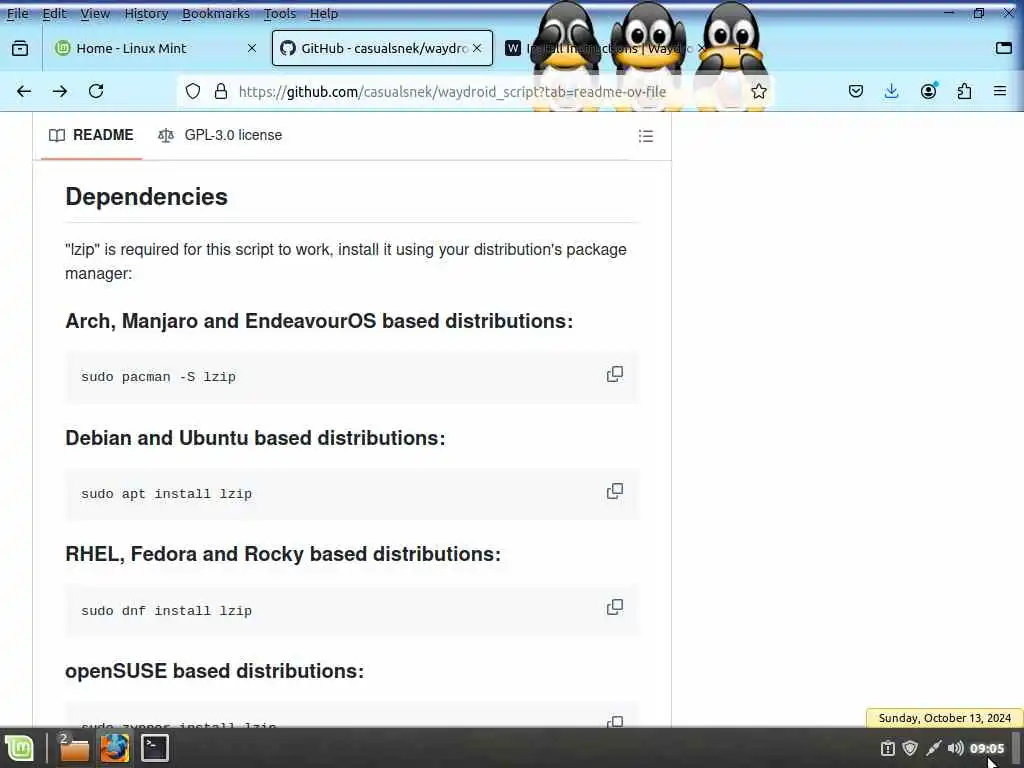Open the Help menu
Viewport: 1024px width, 768px height.
(323, 14)
